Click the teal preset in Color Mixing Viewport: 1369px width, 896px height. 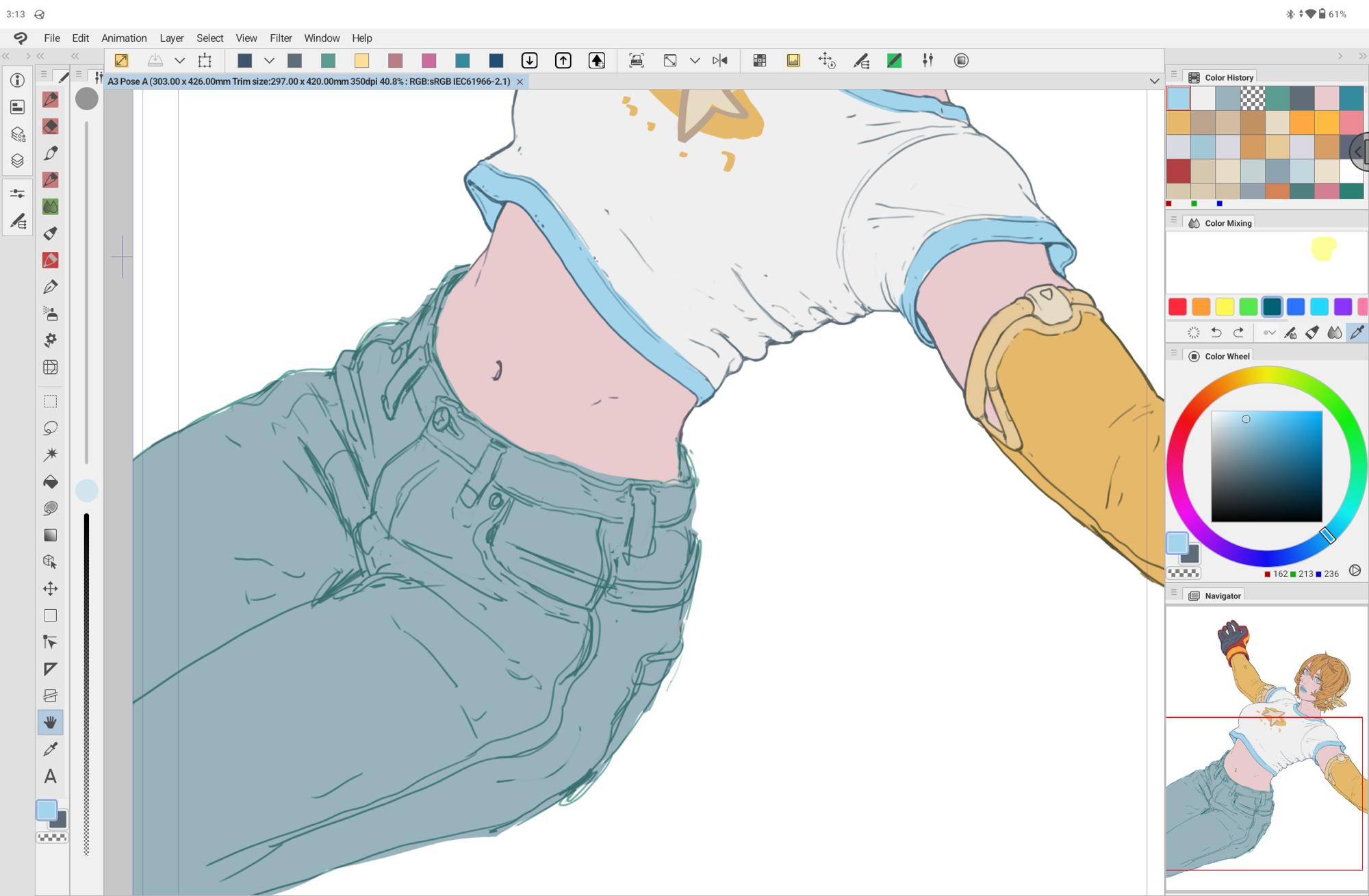1272,307
